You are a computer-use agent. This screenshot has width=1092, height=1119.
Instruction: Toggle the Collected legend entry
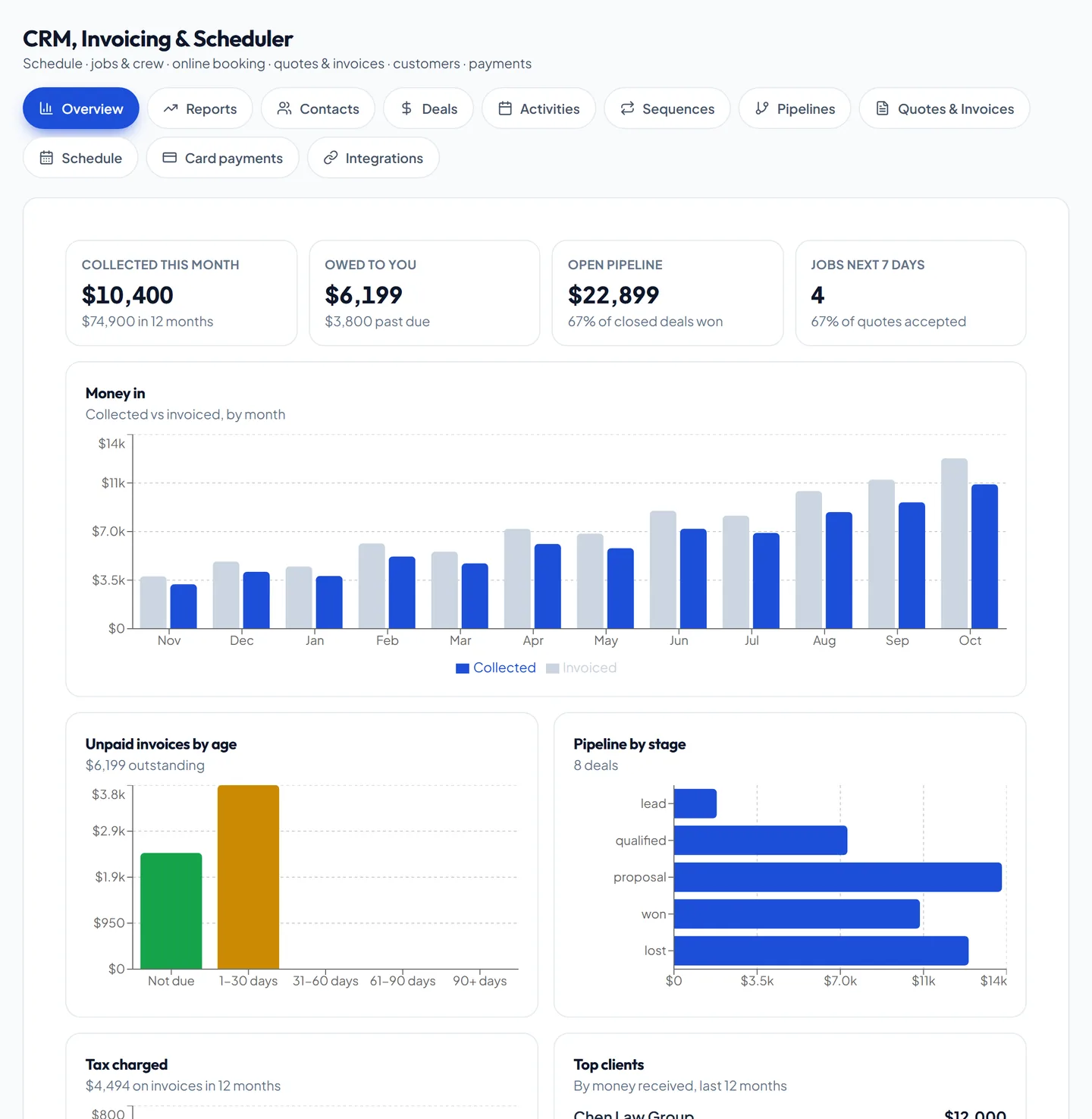click(496, 668)
